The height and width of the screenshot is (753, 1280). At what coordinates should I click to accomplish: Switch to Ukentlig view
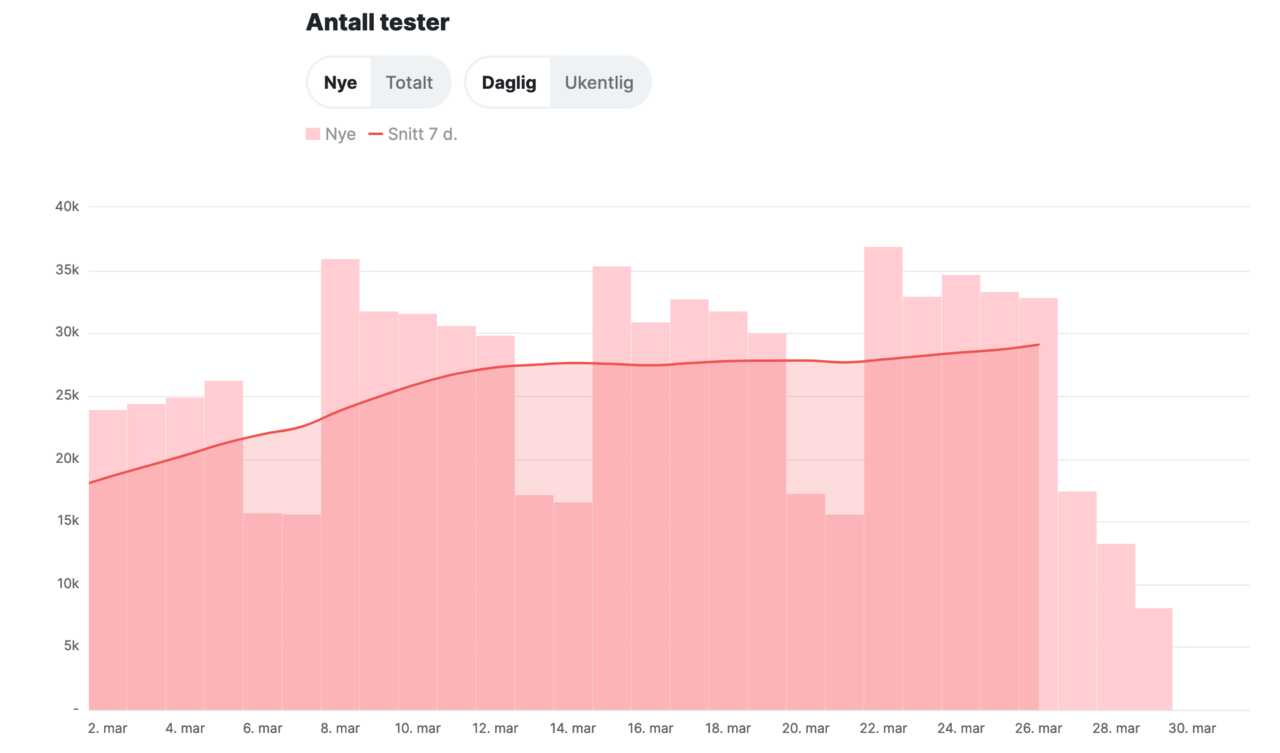(x=599, y=82)
